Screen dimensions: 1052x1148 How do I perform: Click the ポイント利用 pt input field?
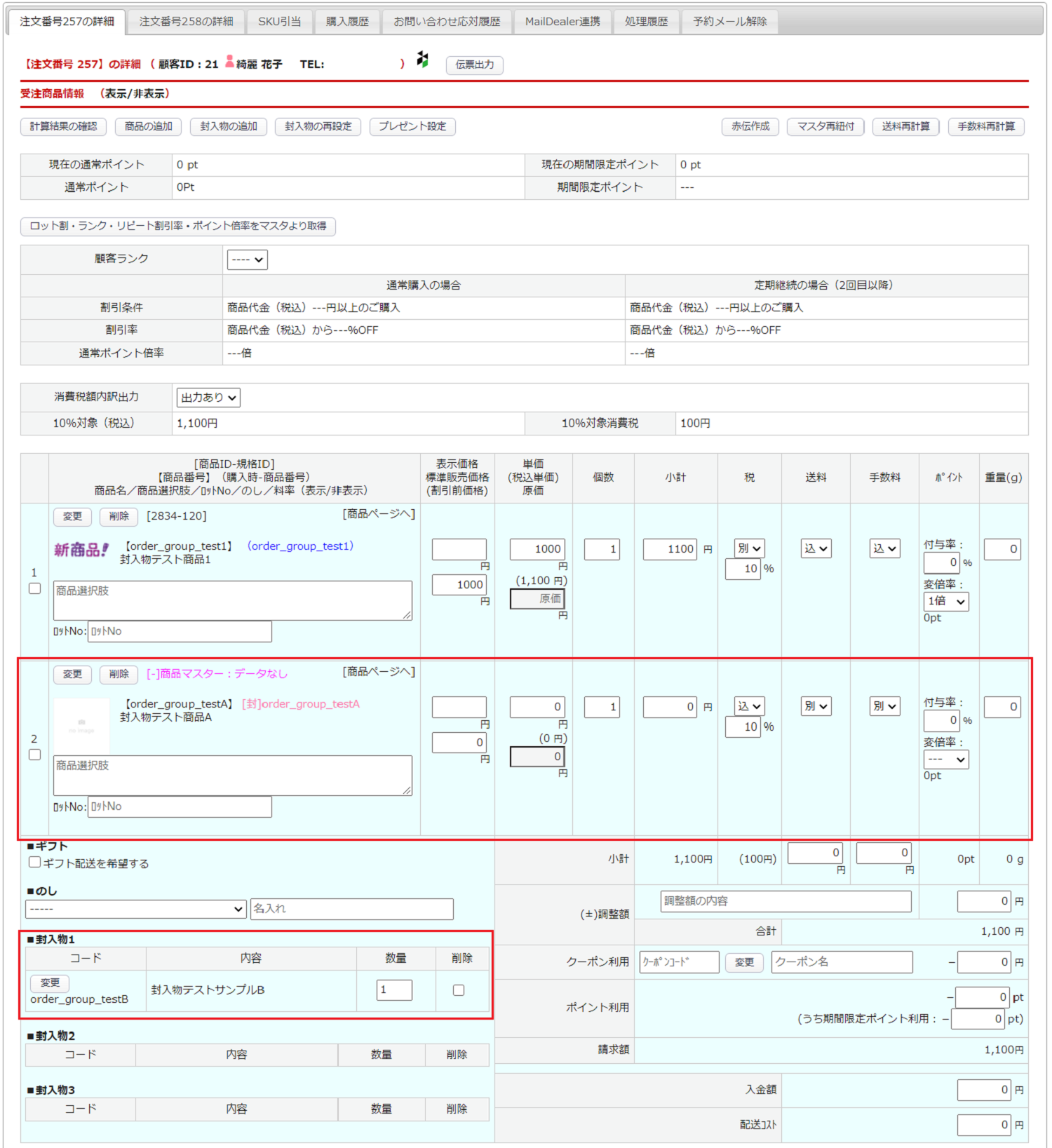tap(983, 997)
